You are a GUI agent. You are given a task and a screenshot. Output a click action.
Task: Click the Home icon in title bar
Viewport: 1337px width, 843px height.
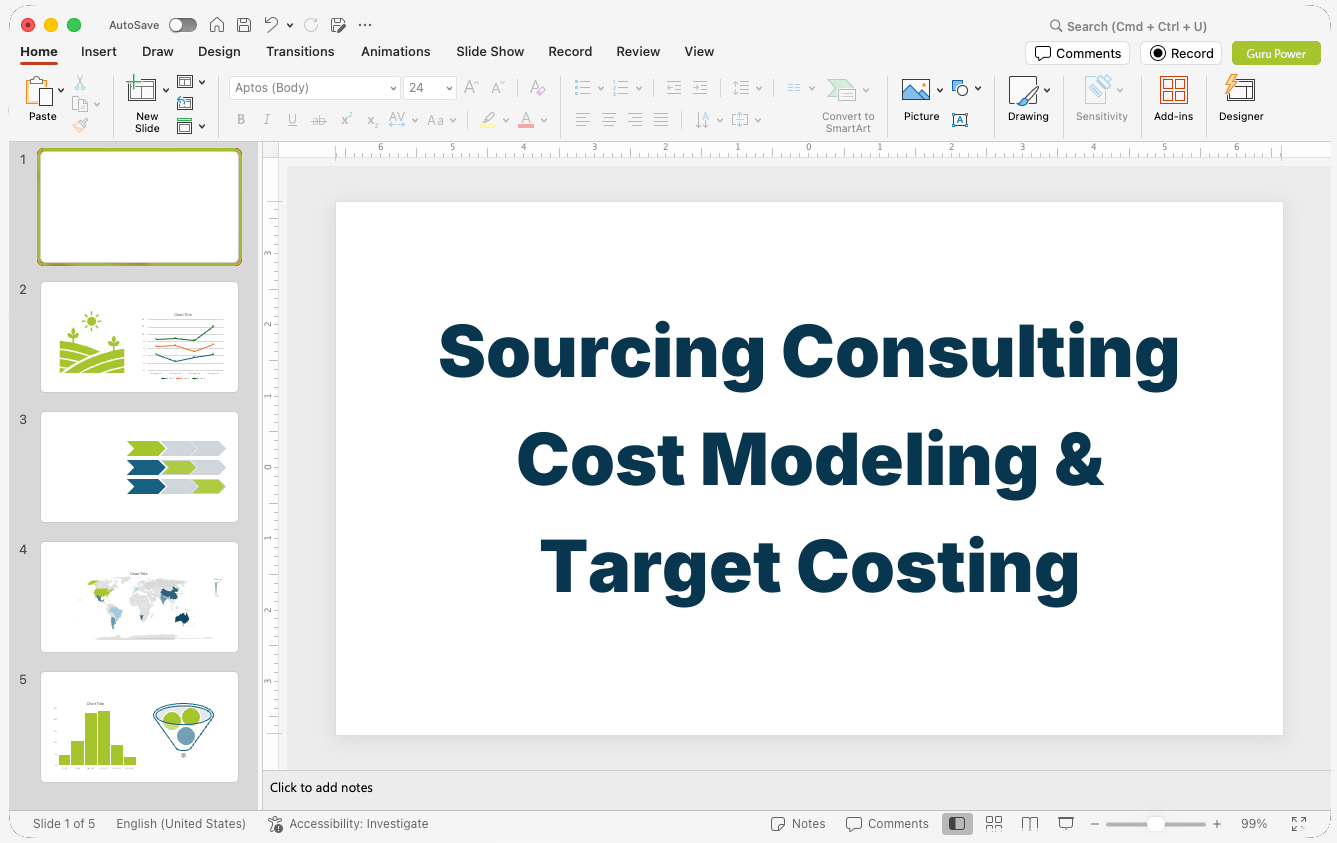[217, 25]
